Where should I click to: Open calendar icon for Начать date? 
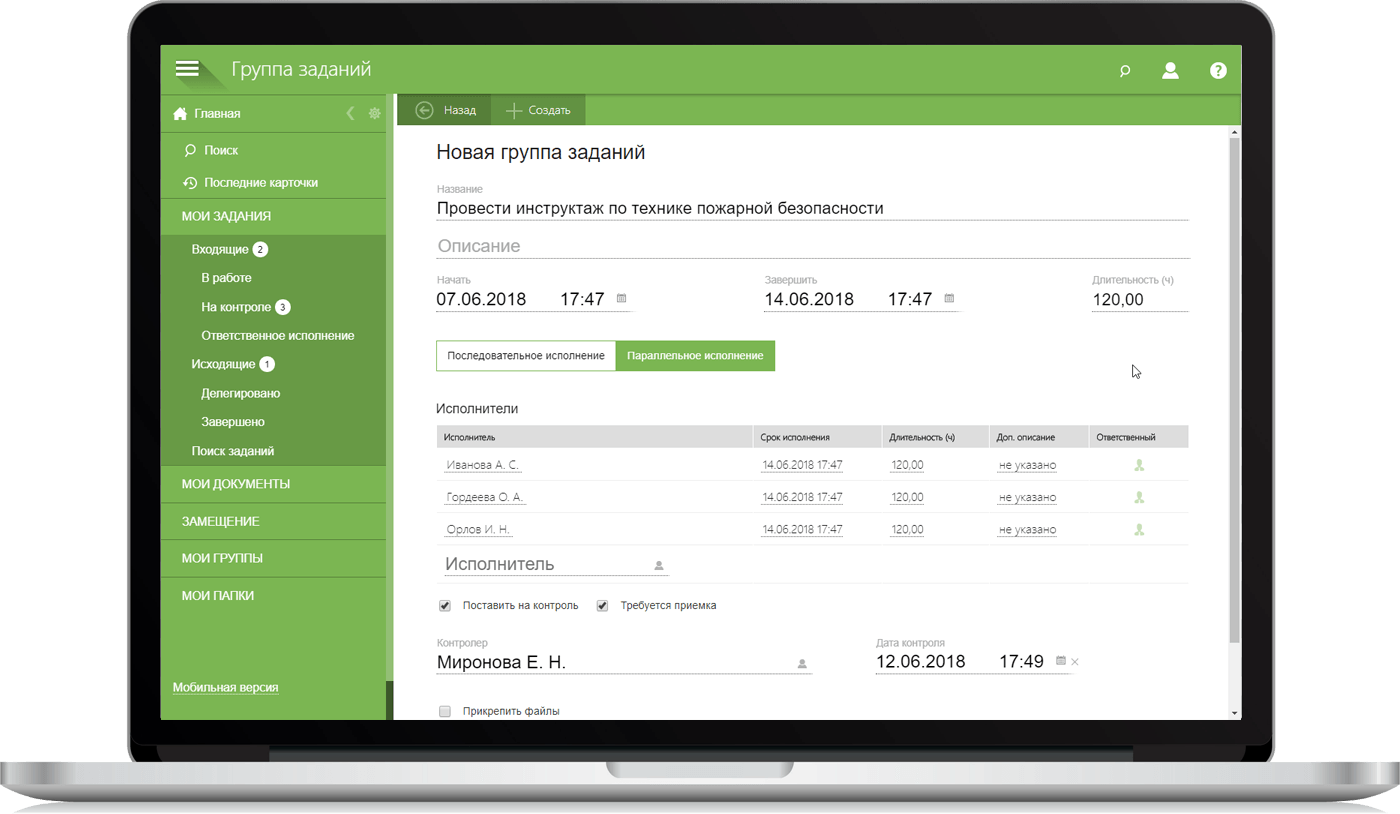point(621,298)
